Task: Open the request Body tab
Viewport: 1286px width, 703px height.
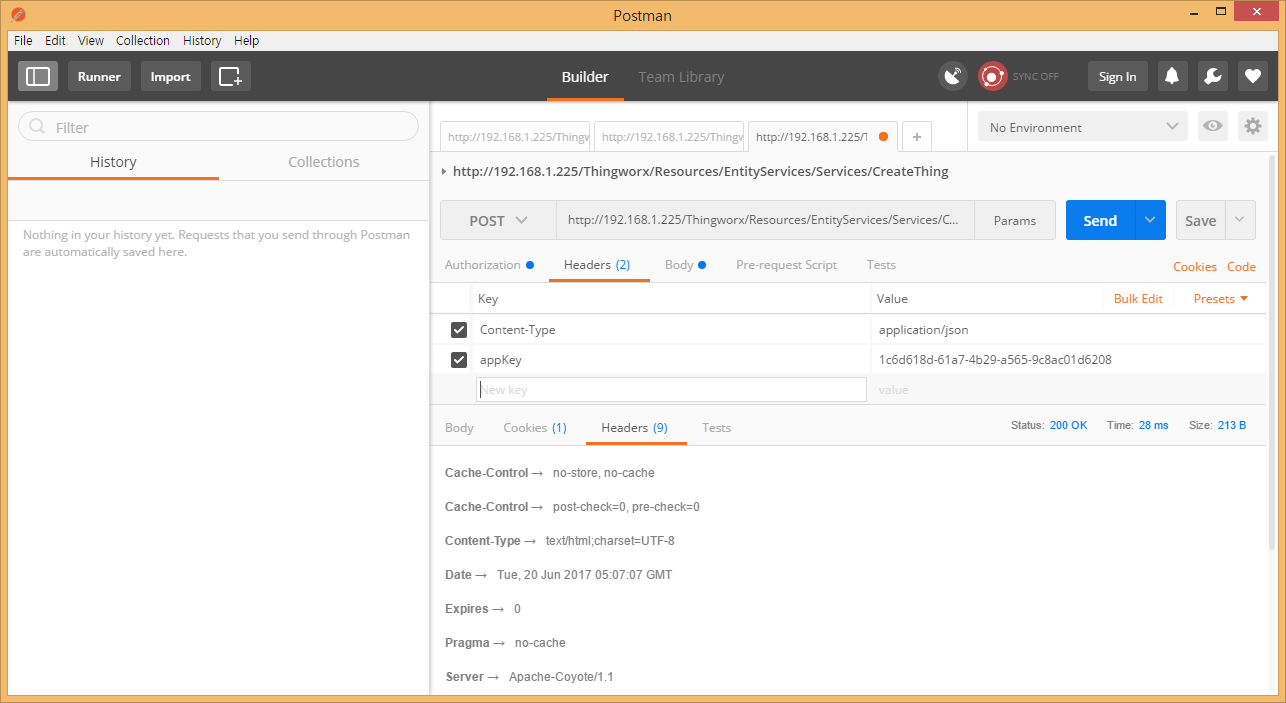Action: (x=685, y=265)
